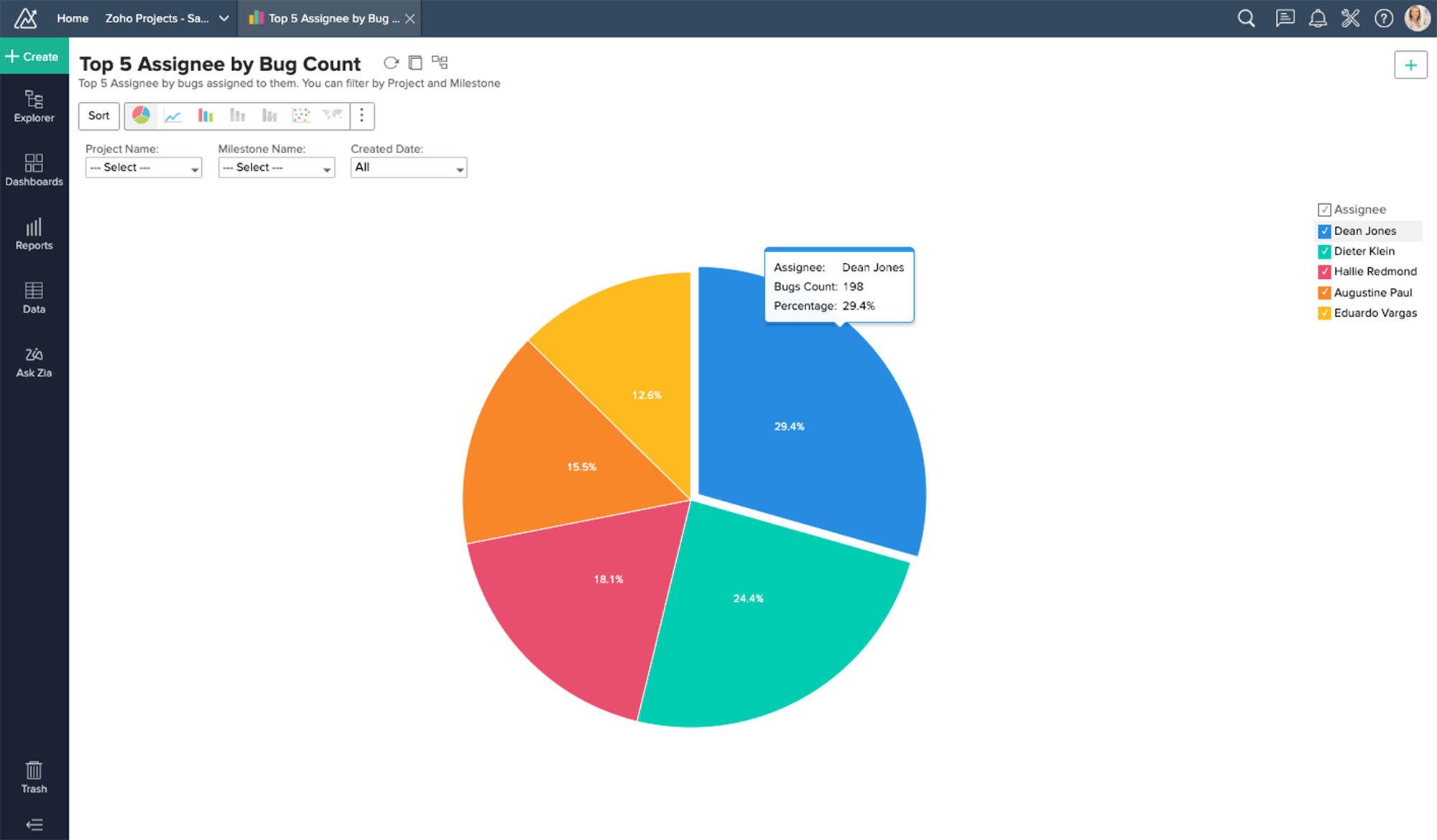Open Ask Zia in the sidebar
This screenshot has width=1437, height=840.
[x=34, y=362]
